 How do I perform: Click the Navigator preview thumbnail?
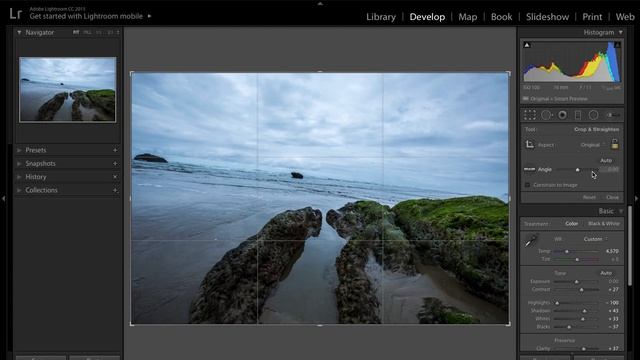pos(68,89)
